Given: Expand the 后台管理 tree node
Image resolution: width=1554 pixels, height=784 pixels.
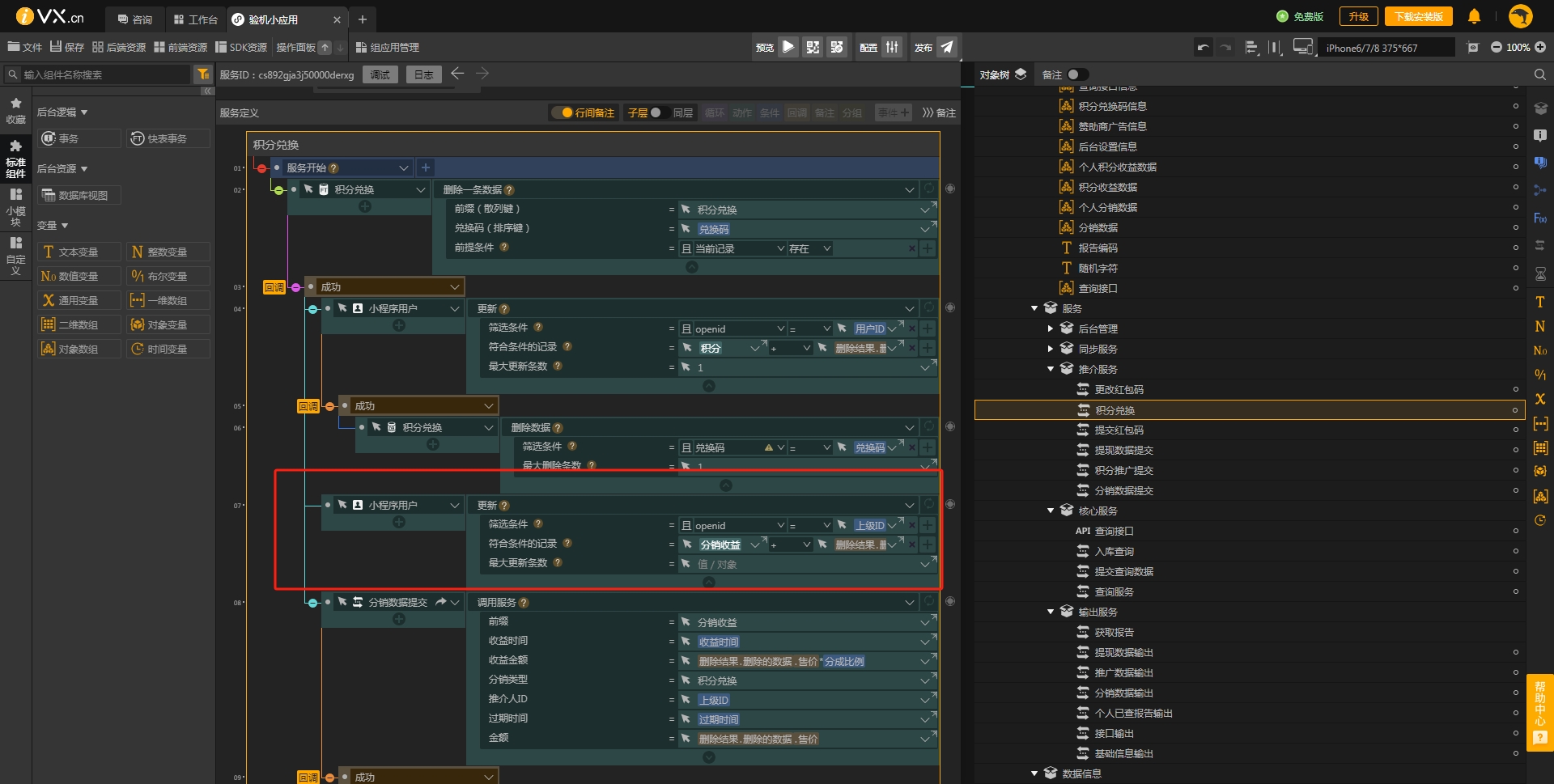Looking at the screenshot, I should pos(1051,328).
